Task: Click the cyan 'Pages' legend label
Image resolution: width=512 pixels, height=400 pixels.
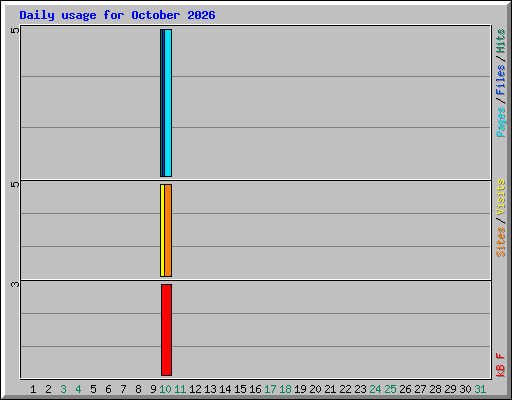Action: (x=500, y=122)
